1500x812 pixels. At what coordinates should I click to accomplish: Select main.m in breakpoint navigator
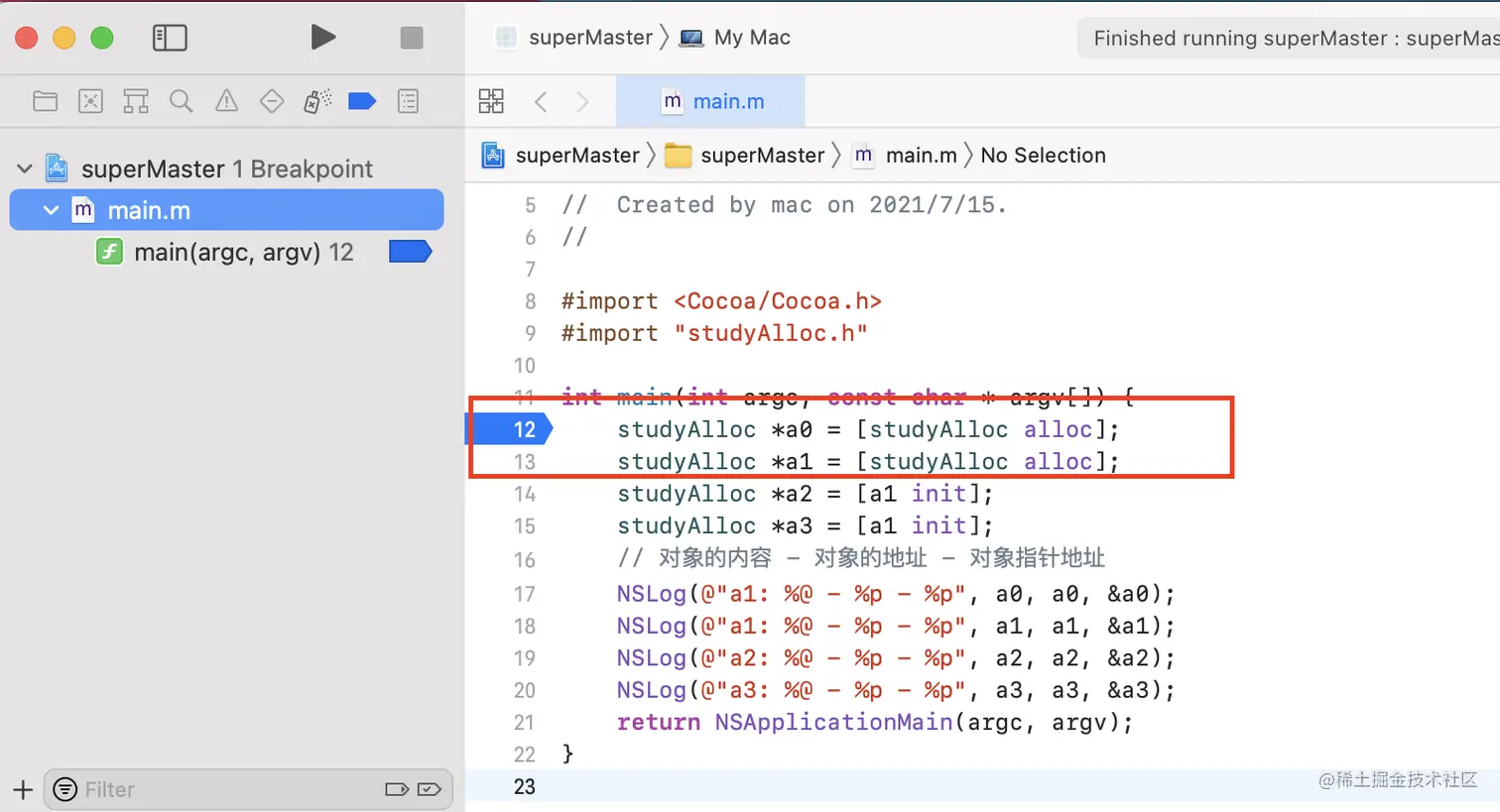[x=226, y=210]
